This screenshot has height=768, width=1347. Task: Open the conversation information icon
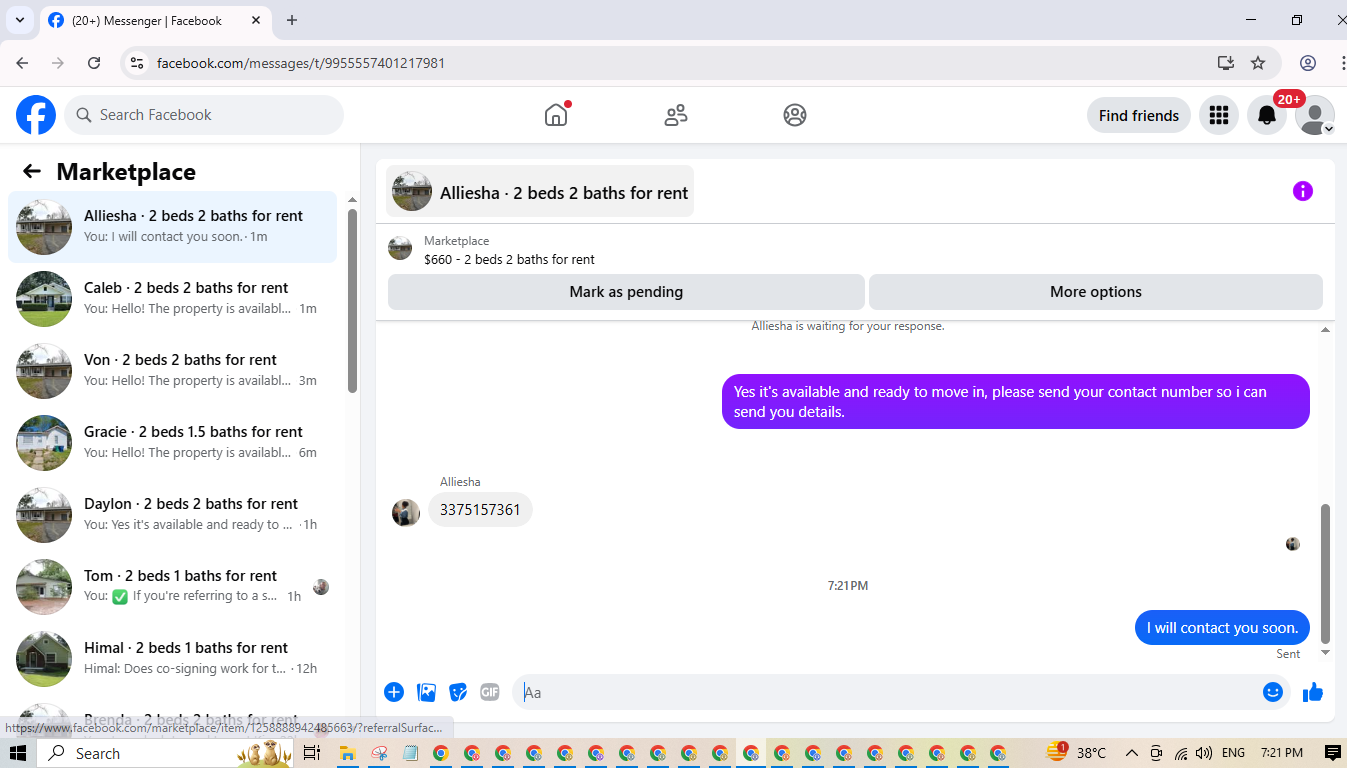point(1302,191)
